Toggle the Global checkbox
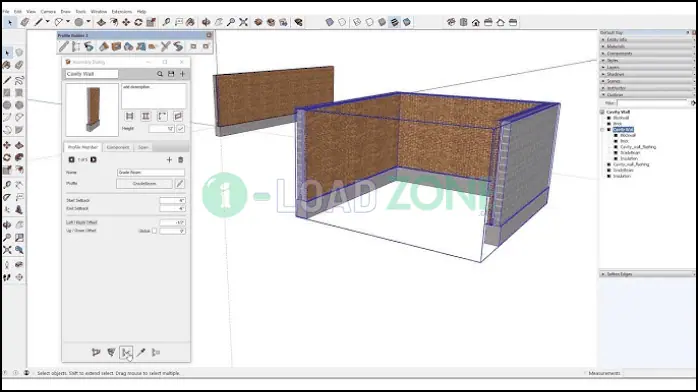 [154, 231]
